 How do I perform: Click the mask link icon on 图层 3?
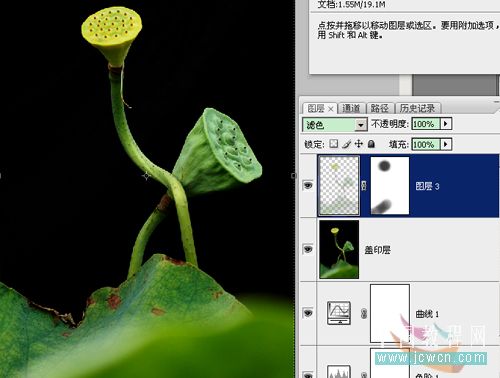click(364, 185)
